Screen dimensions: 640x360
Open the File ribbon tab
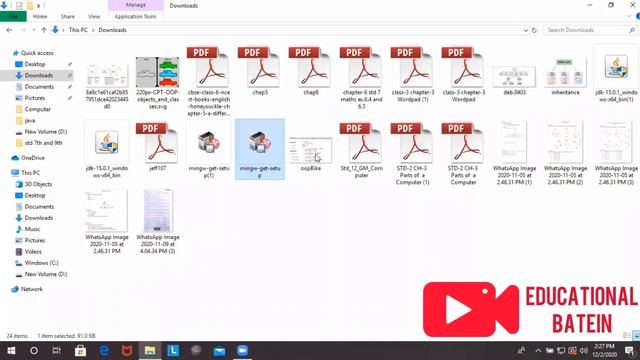[x=13, y=17]
